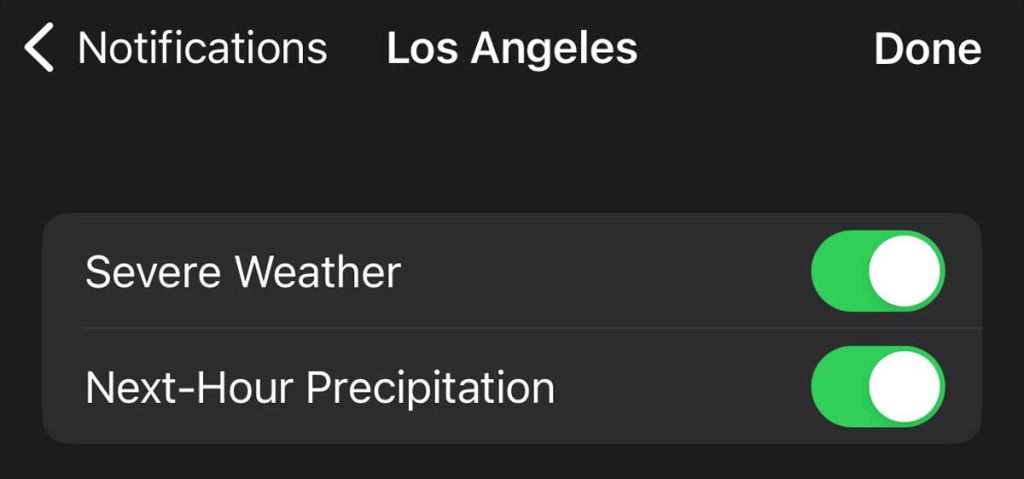Finish editing with Done in the header
The height and width of the screenshot is (479, 1024).
pyautogui.click(x=927, y=49)
